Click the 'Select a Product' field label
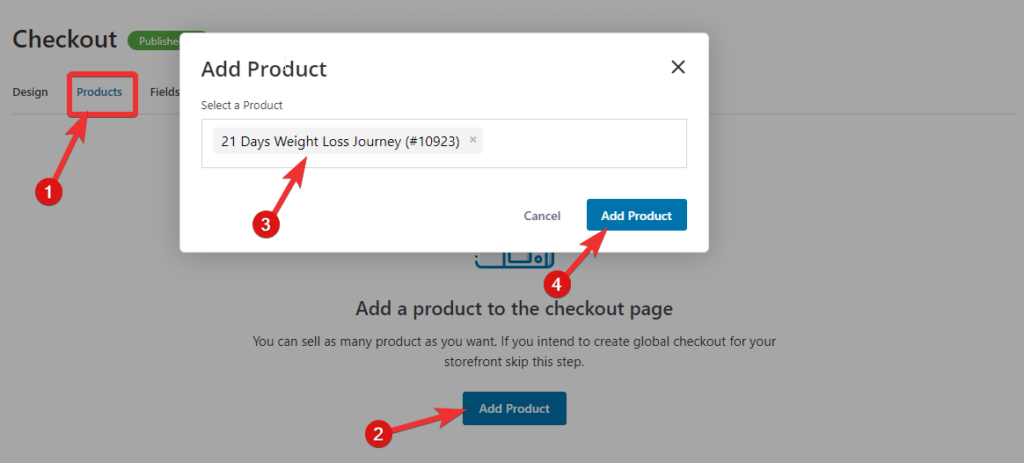 tap(242, 105)
